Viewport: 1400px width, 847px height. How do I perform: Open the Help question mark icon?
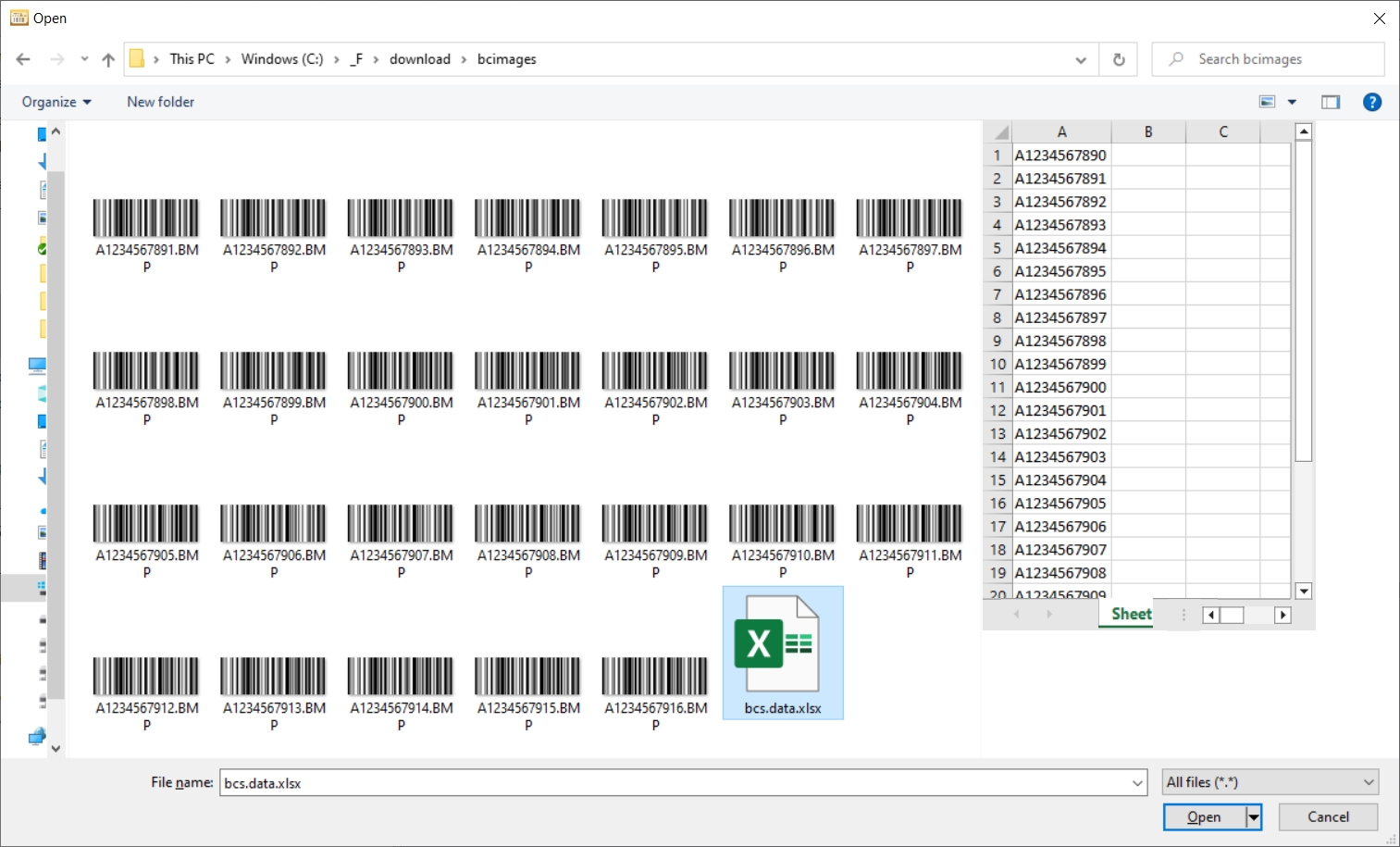point(1372,102)
